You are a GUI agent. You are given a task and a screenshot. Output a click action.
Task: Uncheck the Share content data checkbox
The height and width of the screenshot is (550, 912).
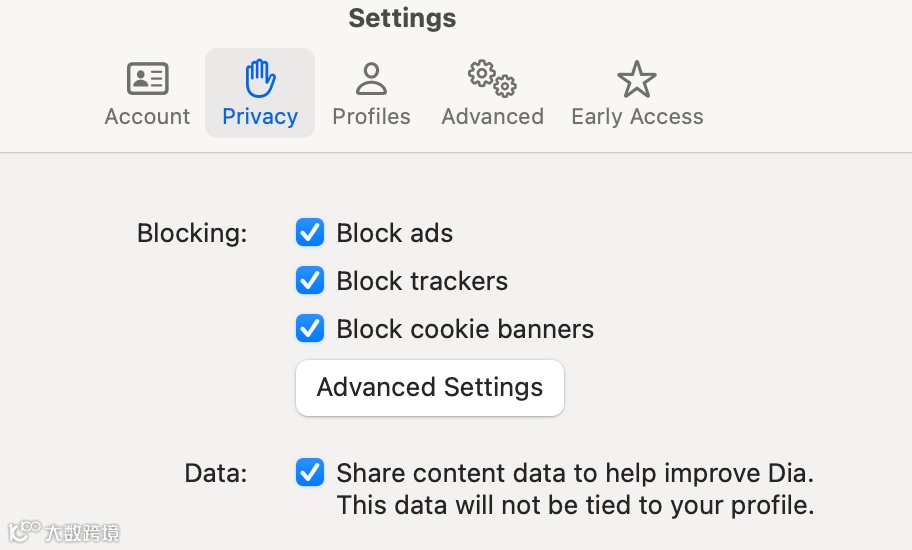tap(310, 472)
